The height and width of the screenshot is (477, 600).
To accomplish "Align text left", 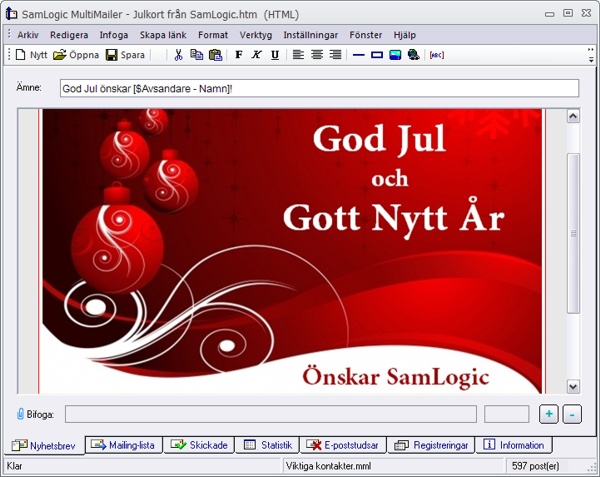I will (298, 55).
